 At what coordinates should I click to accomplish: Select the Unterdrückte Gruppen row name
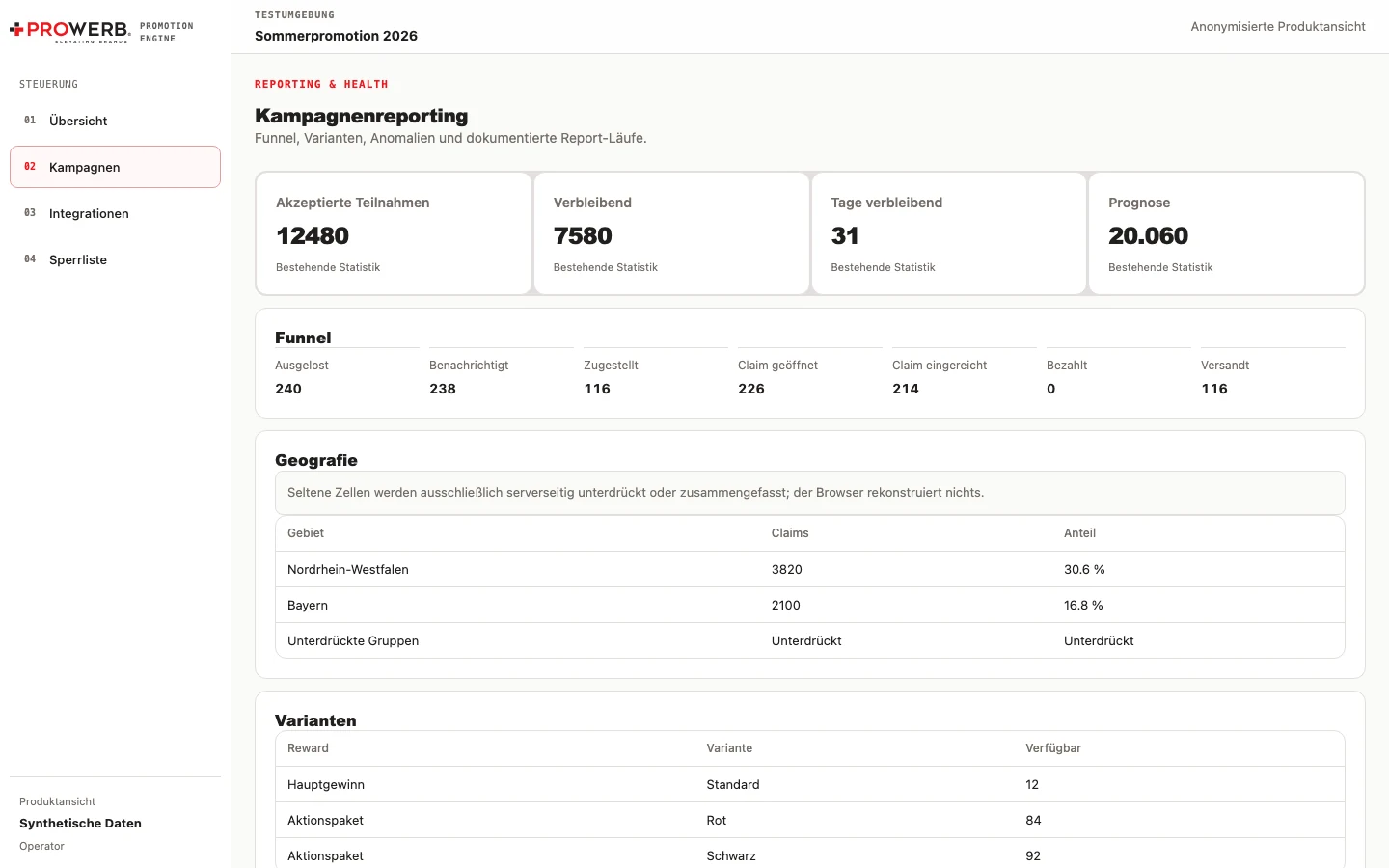(x=353, y=641)
